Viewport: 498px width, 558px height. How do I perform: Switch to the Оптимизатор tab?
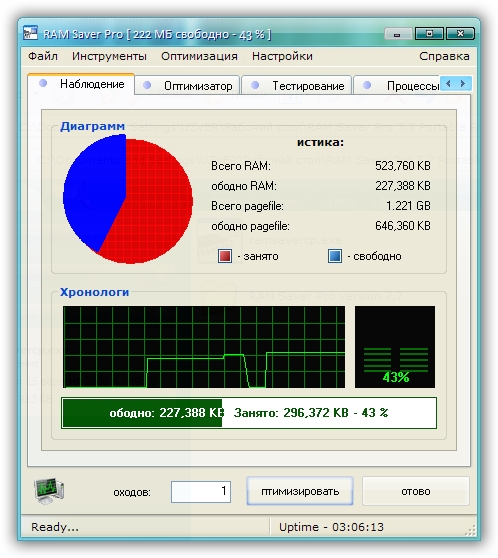(187, 85)
